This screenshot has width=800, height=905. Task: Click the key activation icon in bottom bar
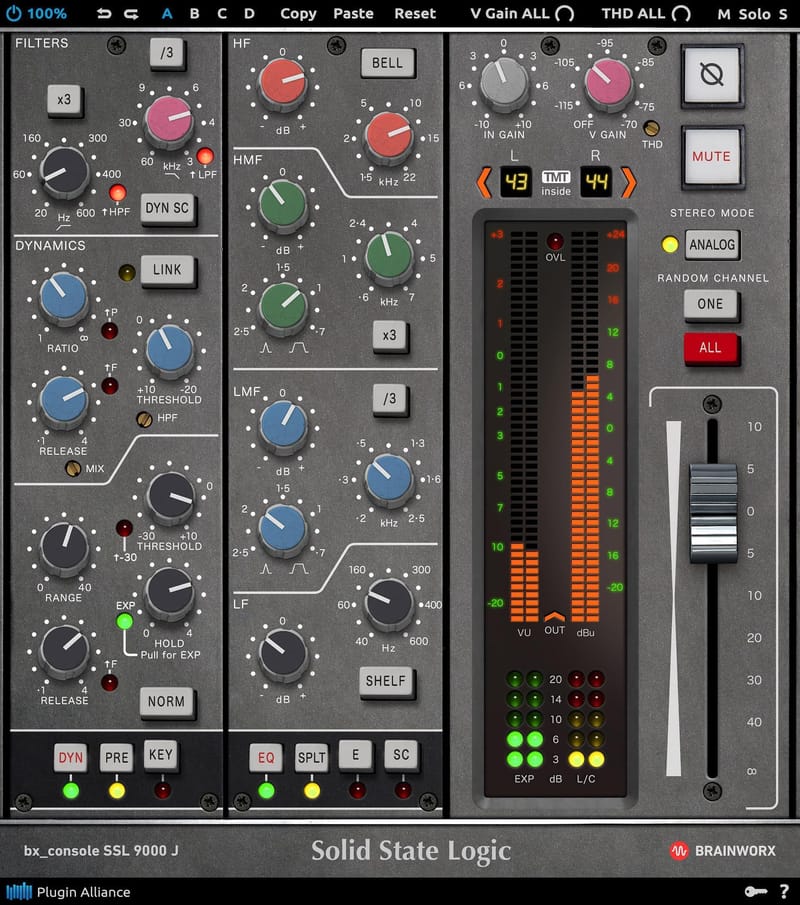[x=756, y=892]
